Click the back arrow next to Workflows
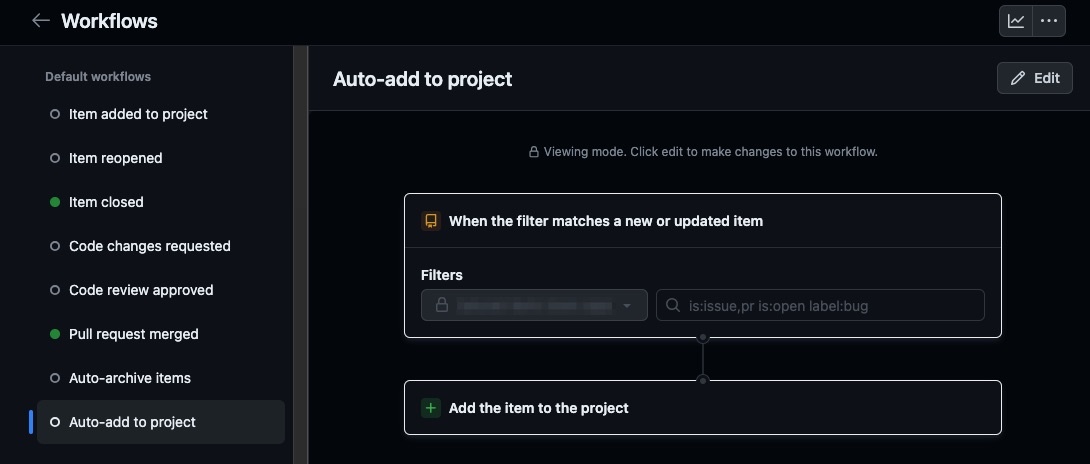Viewport: 1090px width, 464px height. coord(41,21)
